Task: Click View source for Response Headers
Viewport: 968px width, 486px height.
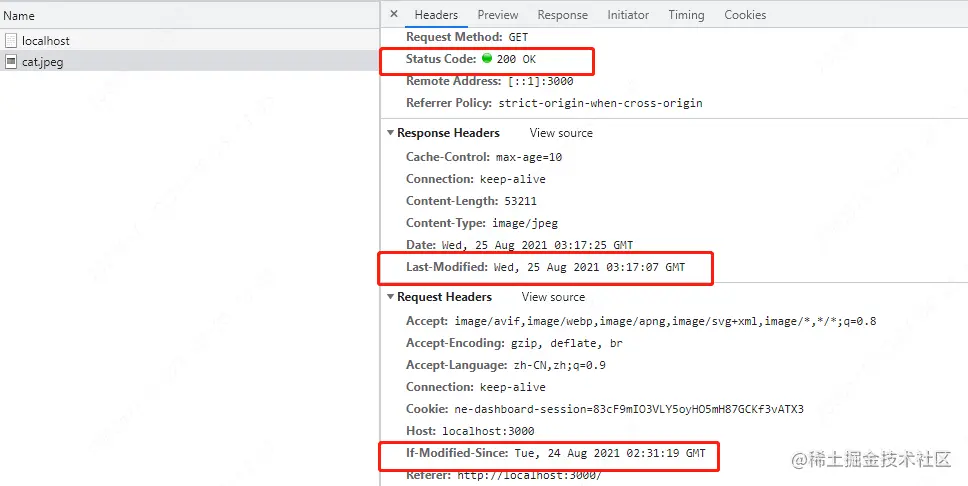Action: [x=561, y=133]
